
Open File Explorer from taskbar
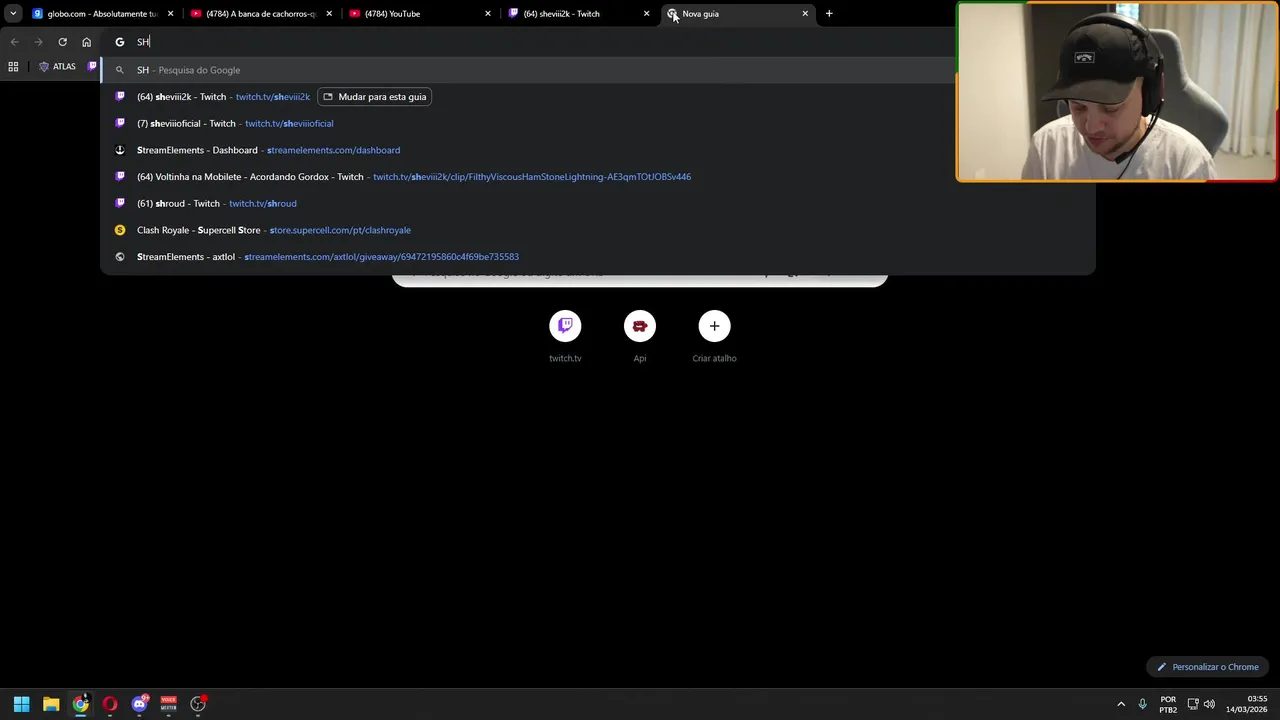tap(51, 704)
